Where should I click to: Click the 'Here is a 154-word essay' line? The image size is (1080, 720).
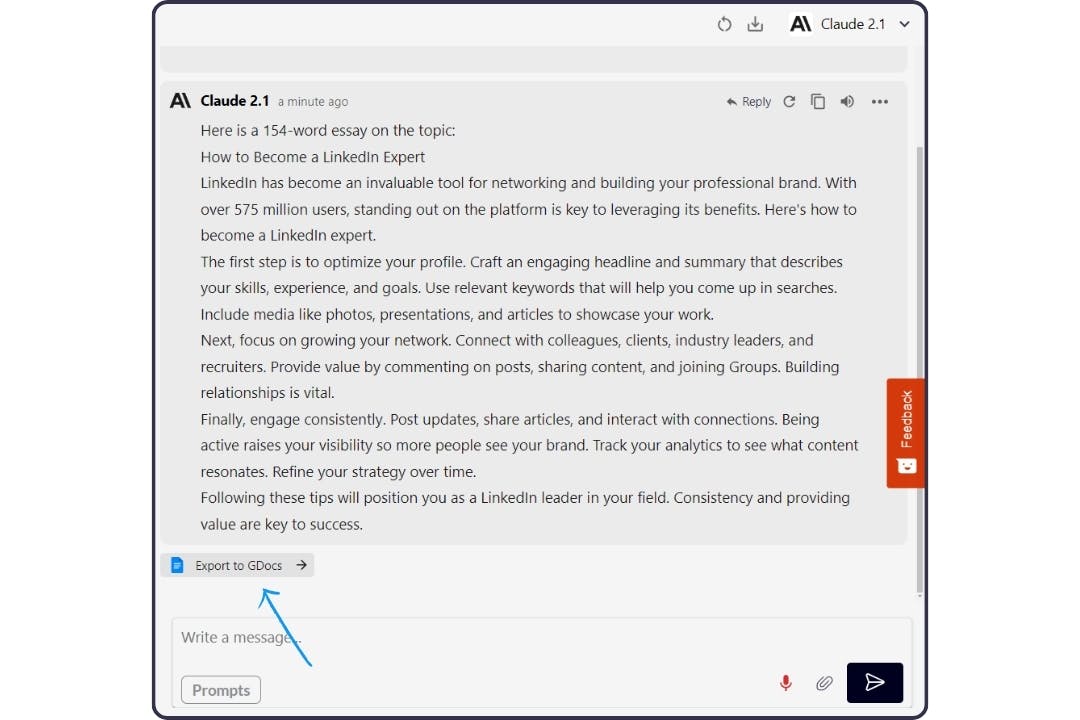328,131
